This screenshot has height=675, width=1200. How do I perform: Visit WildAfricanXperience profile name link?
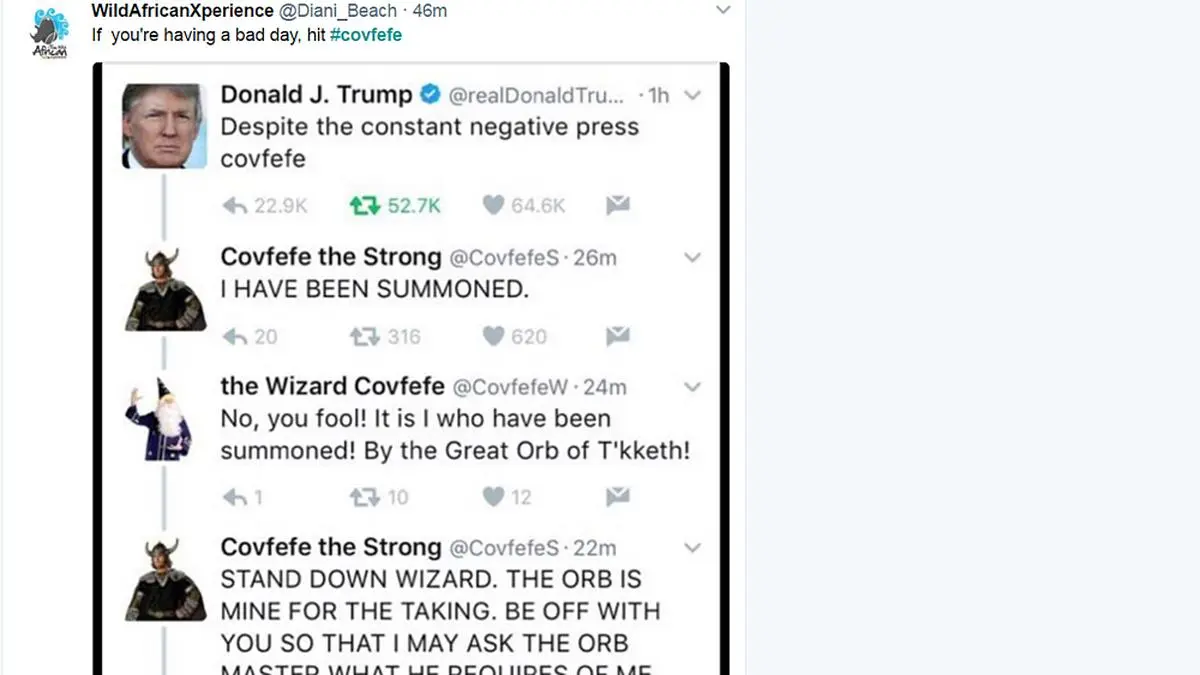coord(182,11)
